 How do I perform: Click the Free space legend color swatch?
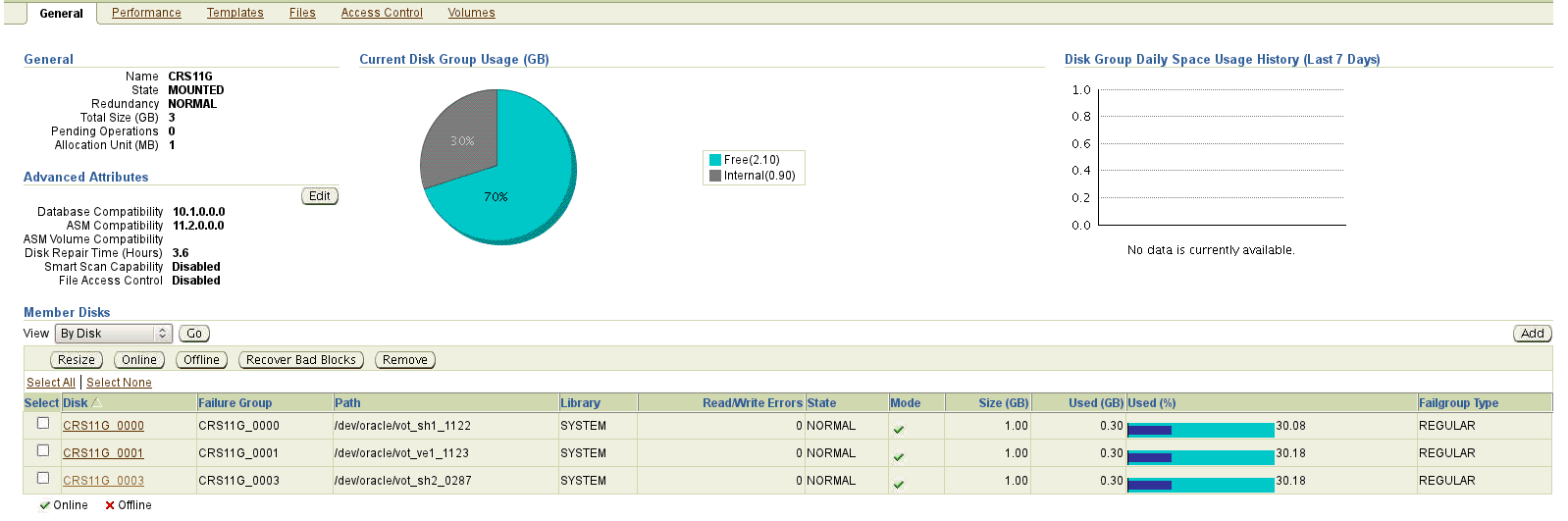tap(715, 160)
